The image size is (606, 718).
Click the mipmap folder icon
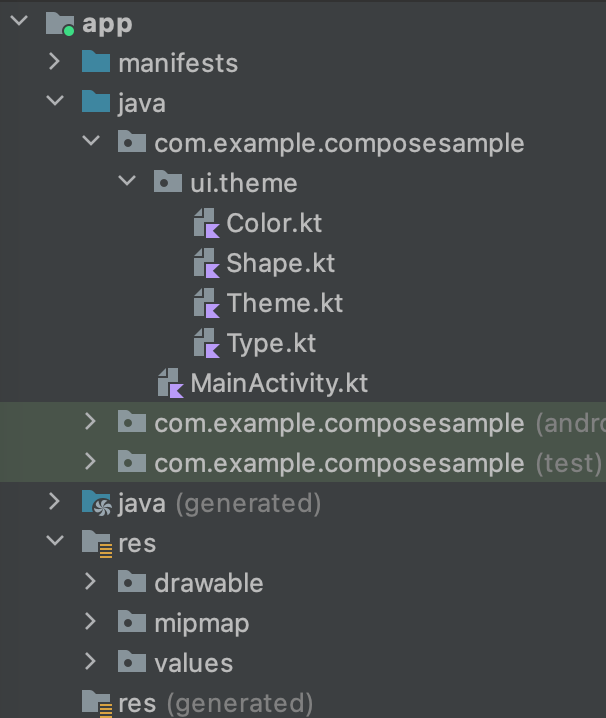[x=132, y=621]
